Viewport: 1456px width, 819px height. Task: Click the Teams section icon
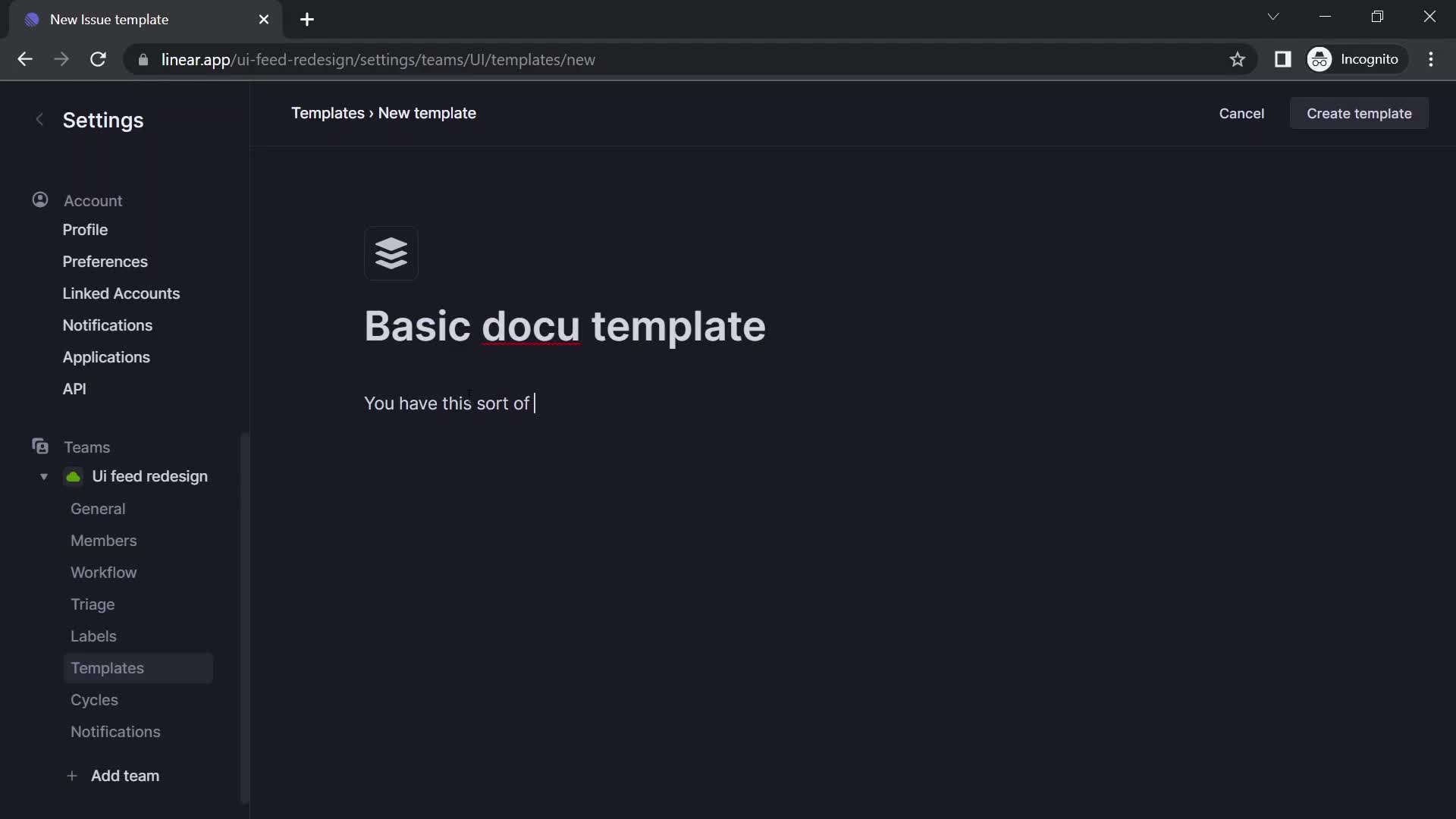[40, 448]
